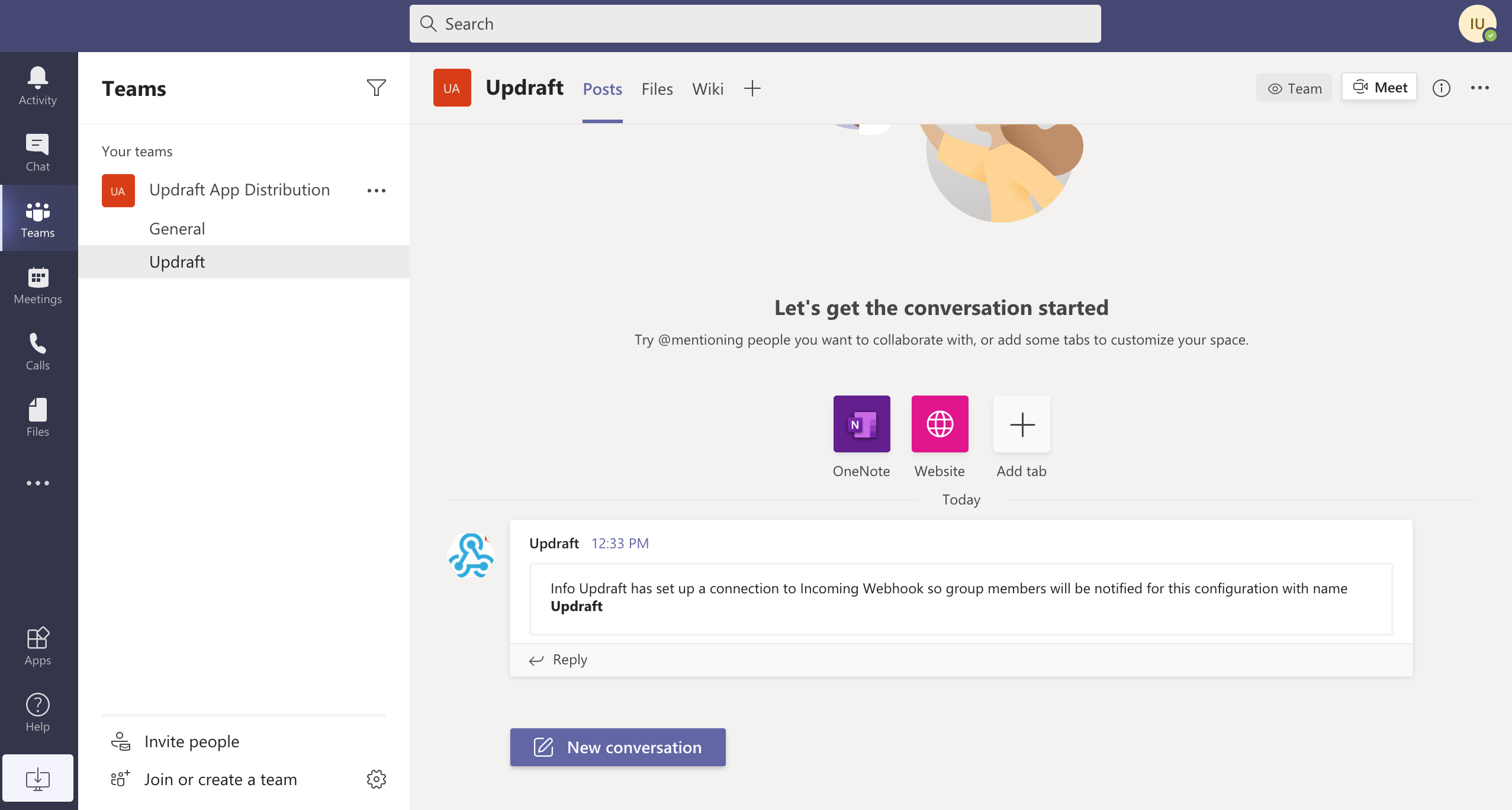Click the Updraft channel UA avatar

pyautogui.click(x=452, y=88)
